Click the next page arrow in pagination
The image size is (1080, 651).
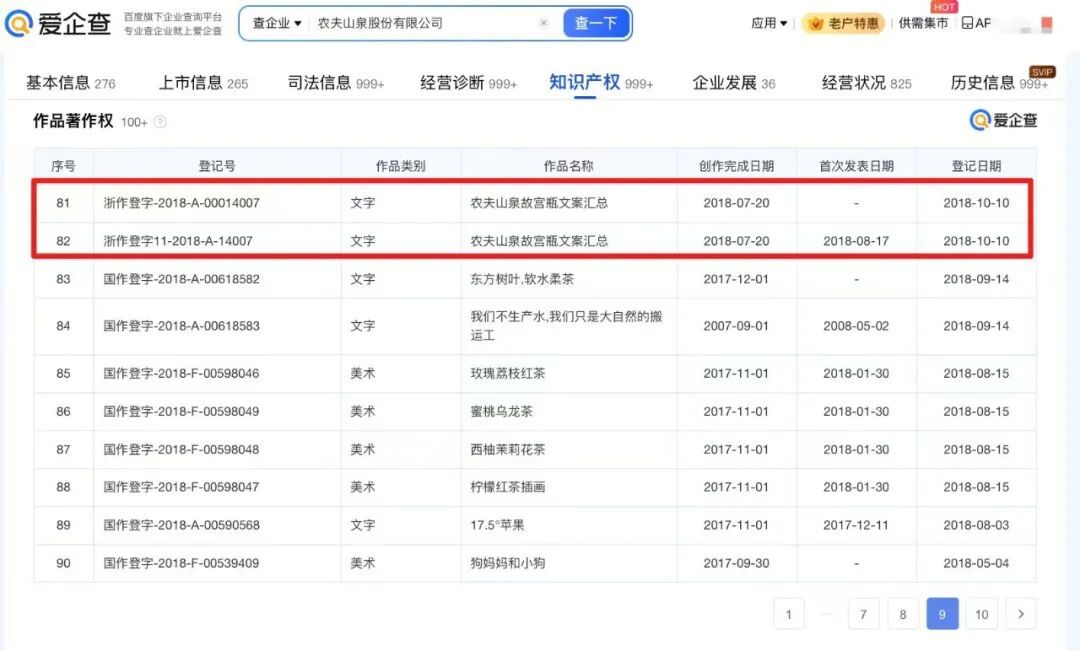coord(1021,613)
